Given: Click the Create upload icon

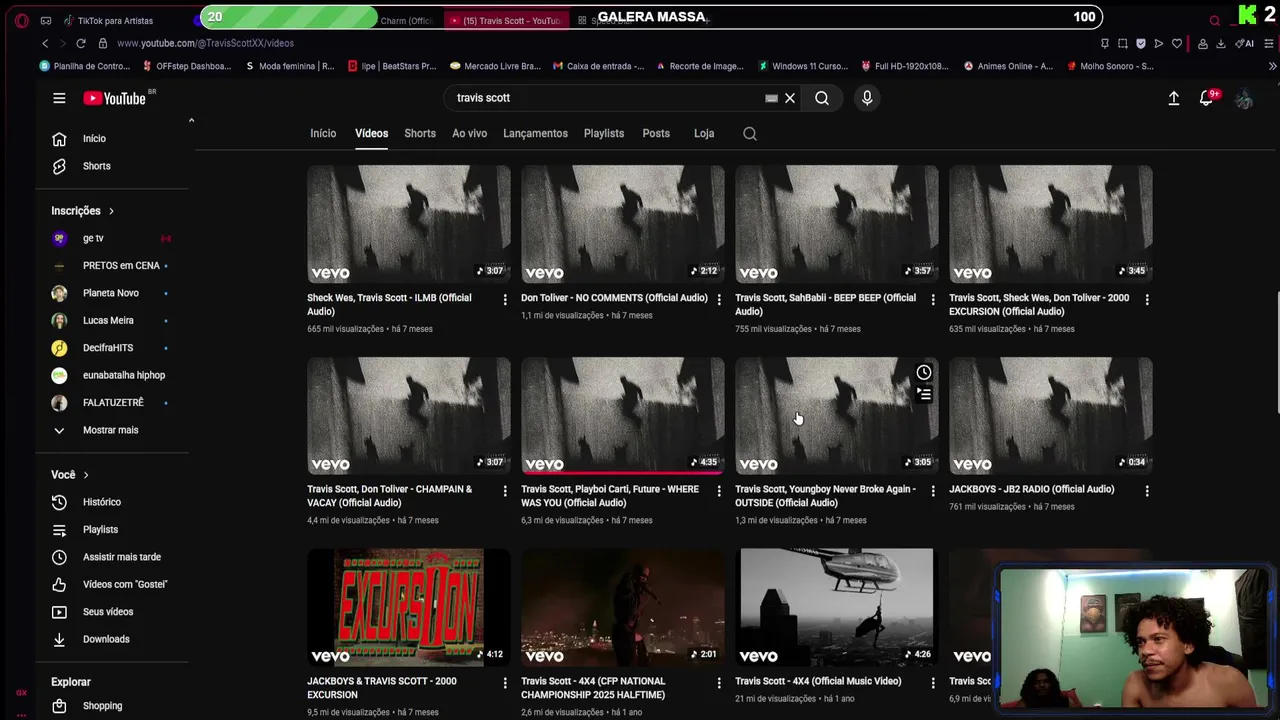Looking at the screenshot, I should [1174, 98].
